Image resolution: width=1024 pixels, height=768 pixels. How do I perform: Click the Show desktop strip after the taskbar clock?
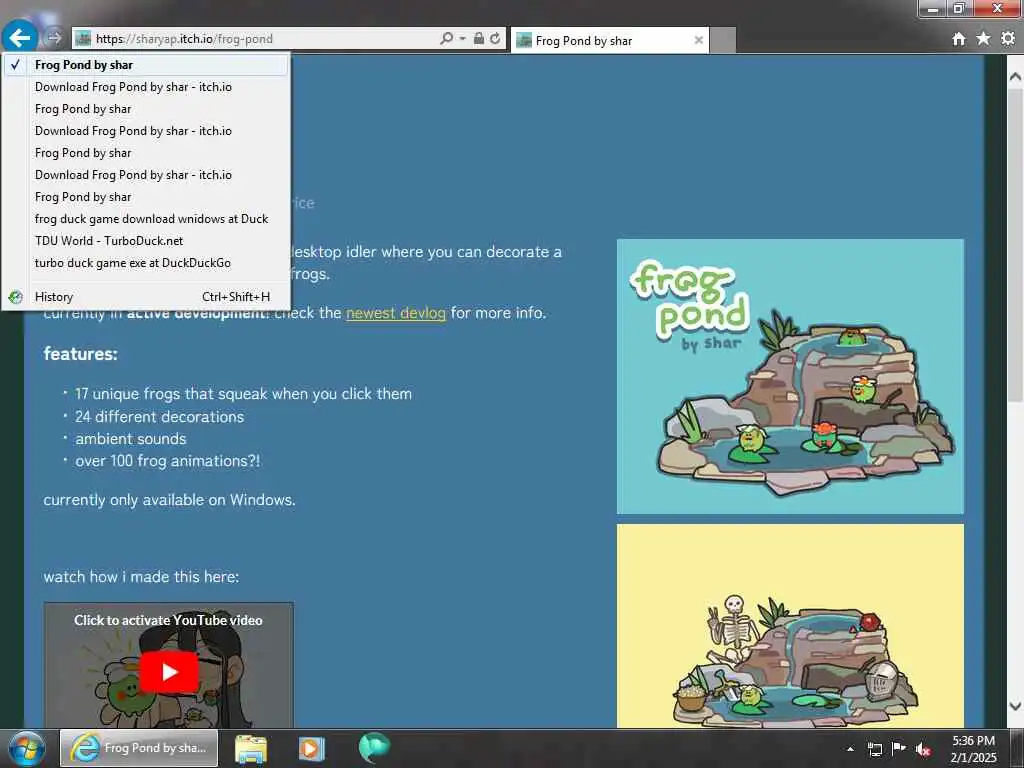tap(1017, 748)
